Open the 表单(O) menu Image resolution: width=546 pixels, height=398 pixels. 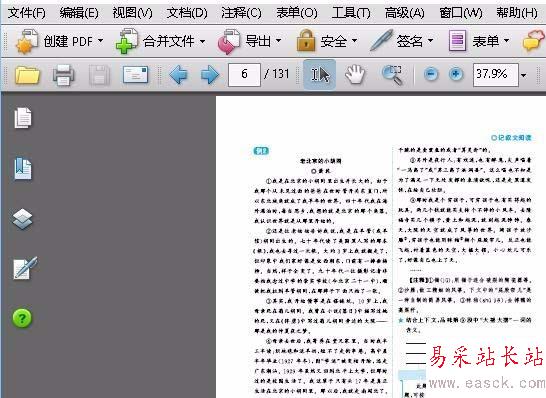coord(297,13)
